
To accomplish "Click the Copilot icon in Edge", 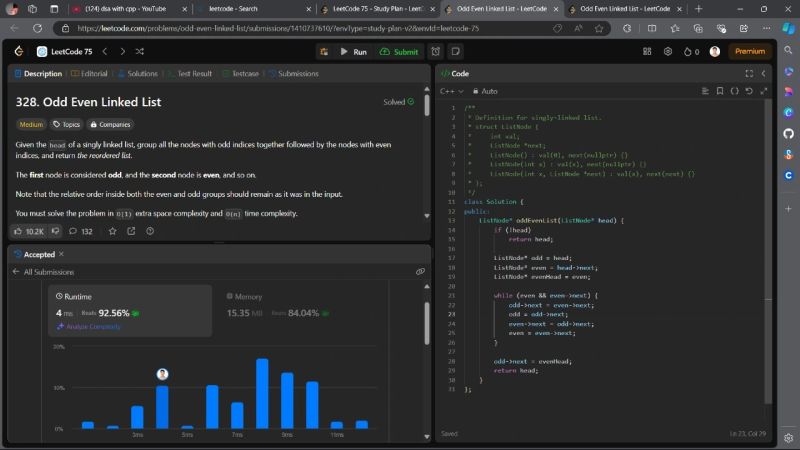I will (x=788, y=28).
